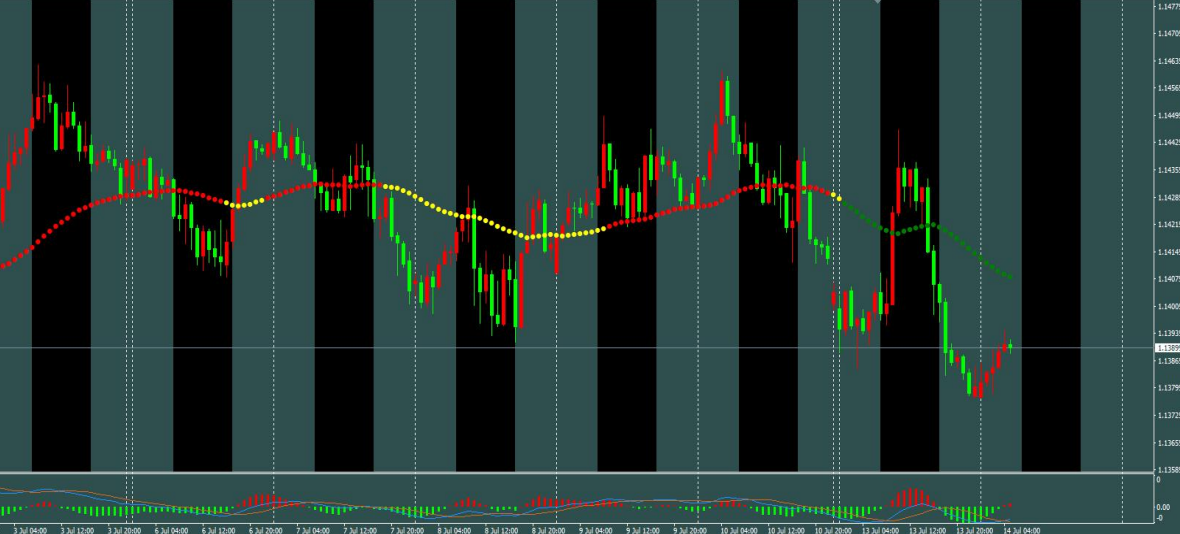Click the 14 Jul 04:00 time label

[x=1023, y=530]
